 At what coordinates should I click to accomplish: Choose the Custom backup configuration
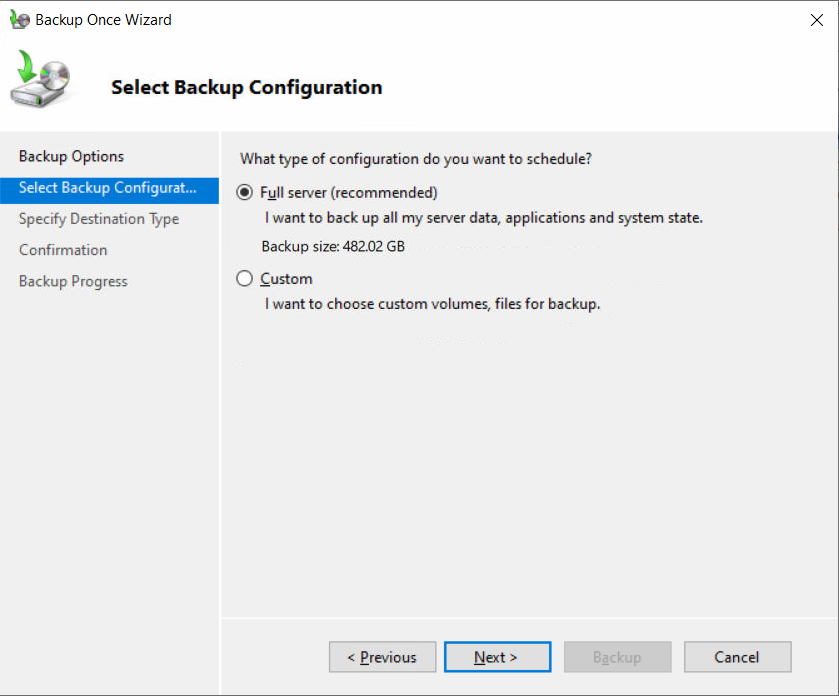244,279
